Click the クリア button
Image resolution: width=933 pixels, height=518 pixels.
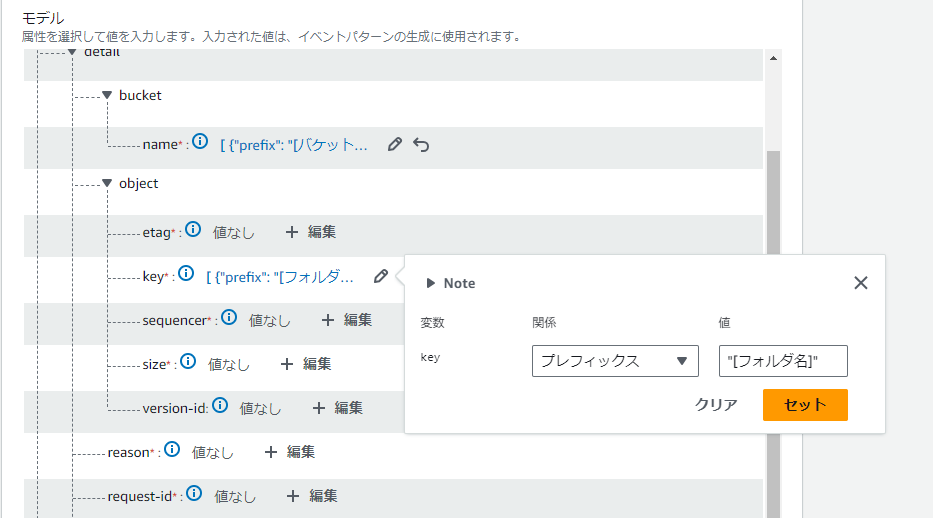coord(716,405)
